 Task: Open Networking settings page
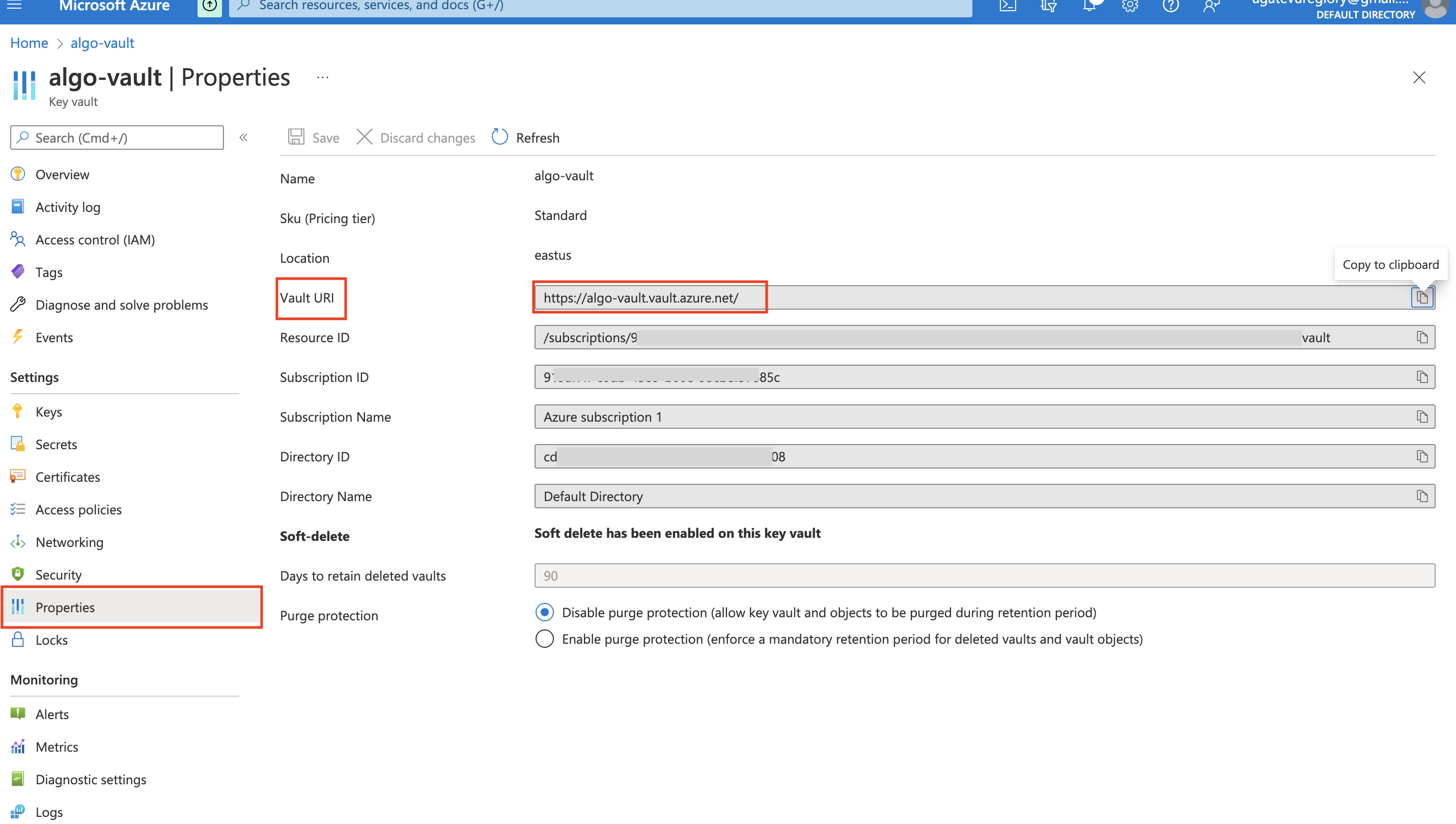(69, 542)
